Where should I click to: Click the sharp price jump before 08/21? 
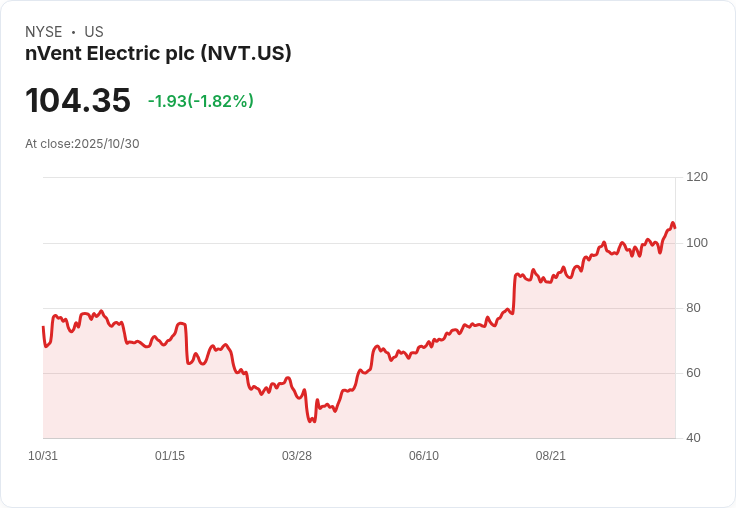(x=514, y=293)
